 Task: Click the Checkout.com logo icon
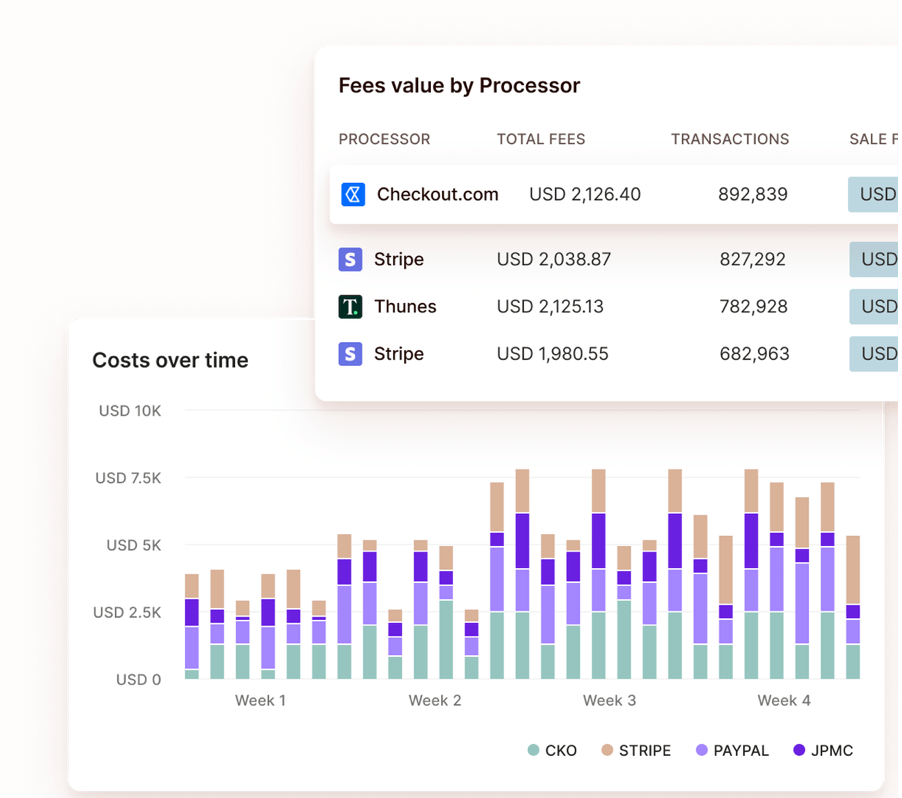pyautogui.click(x=353, y=194)
